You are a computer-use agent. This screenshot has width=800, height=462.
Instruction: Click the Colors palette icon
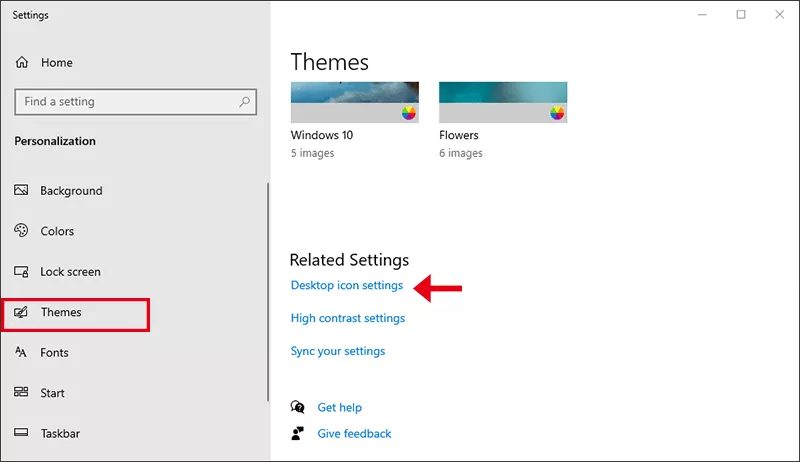pyautogui.click(x=21, y=231)
